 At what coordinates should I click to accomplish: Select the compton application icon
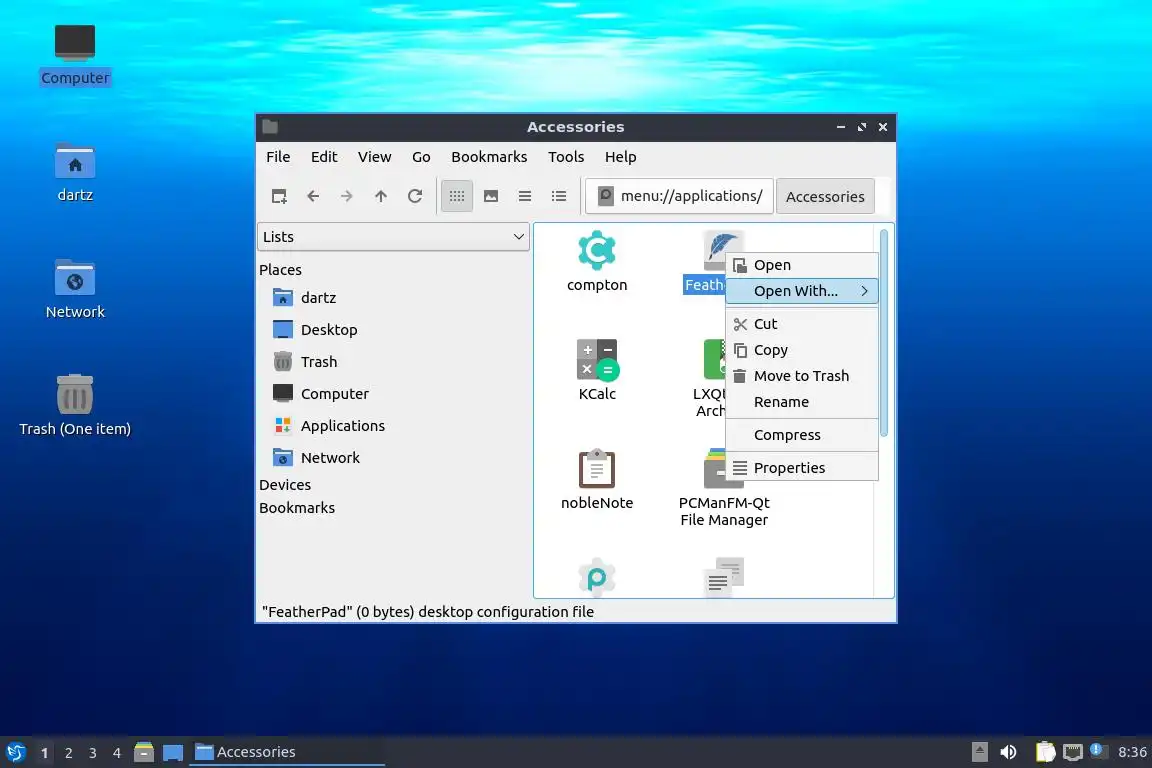[x=597, y=251]
